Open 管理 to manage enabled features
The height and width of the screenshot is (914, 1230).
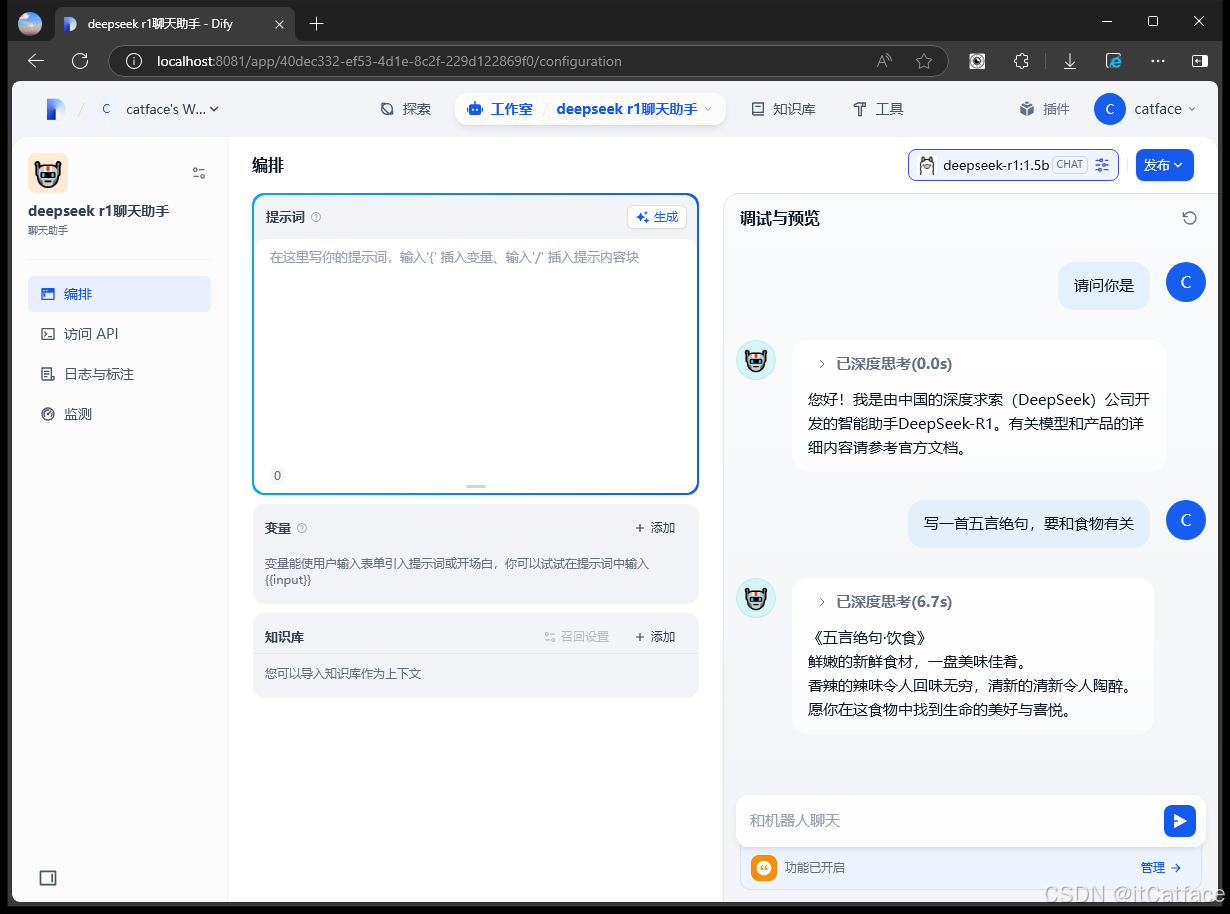pos(1161,868)
